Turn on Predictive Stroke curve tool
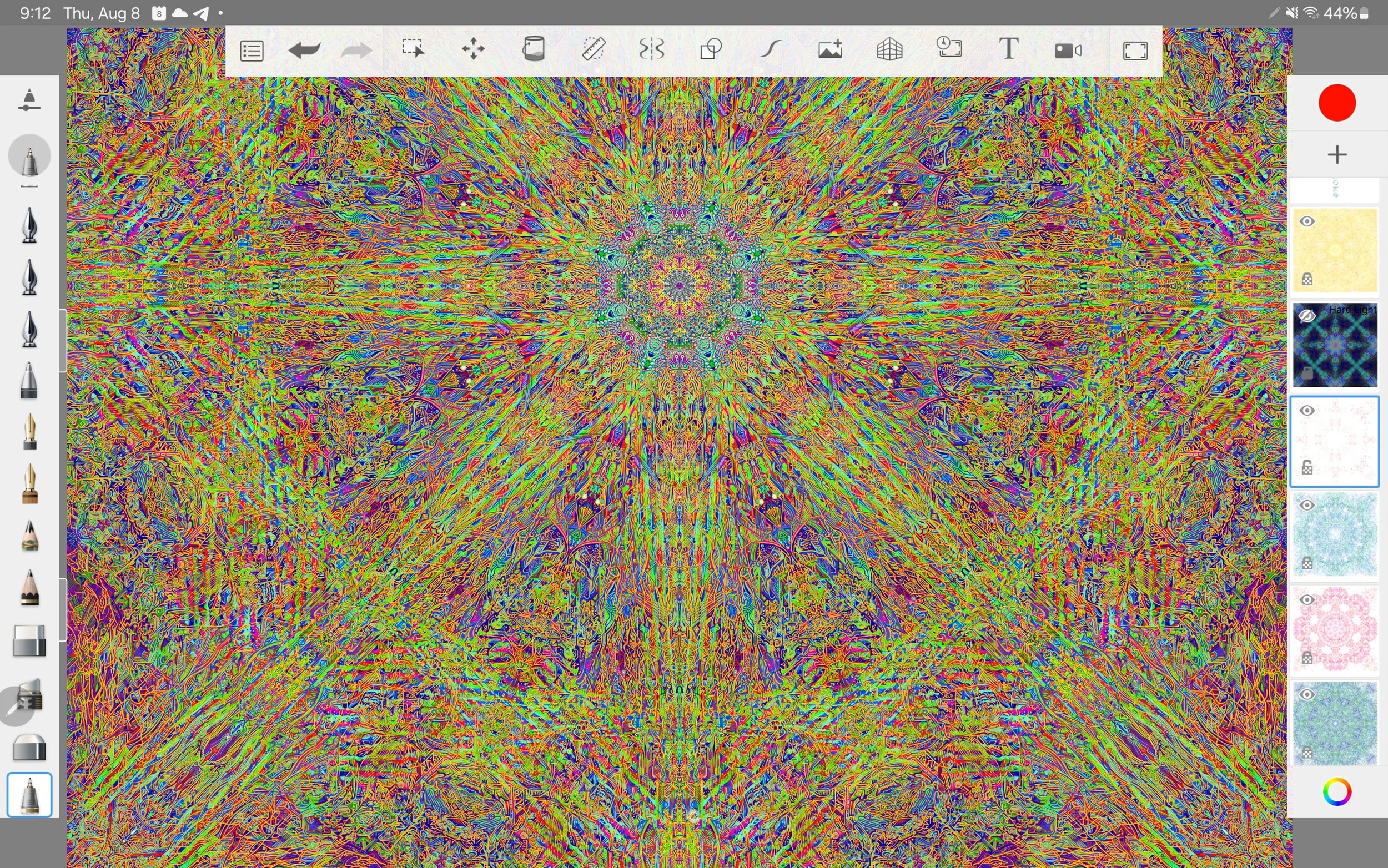Image resolution: width=1388 pixels, height=868 pixels. tap(771, 49)
